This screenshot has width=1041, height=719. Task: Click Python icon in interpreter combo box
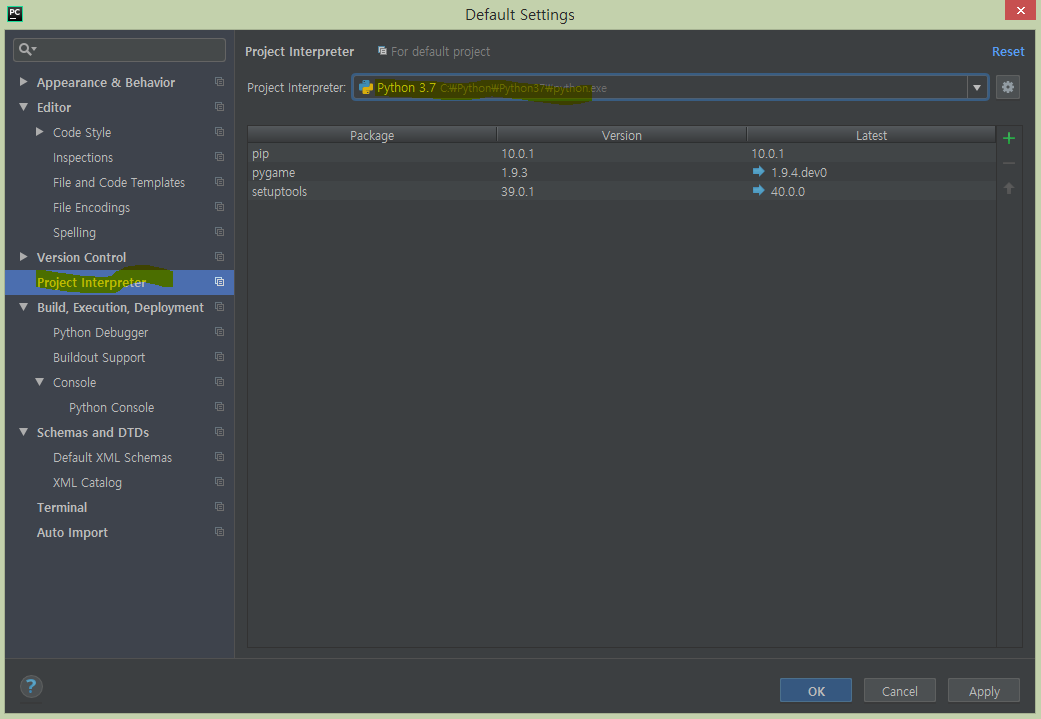366,88
